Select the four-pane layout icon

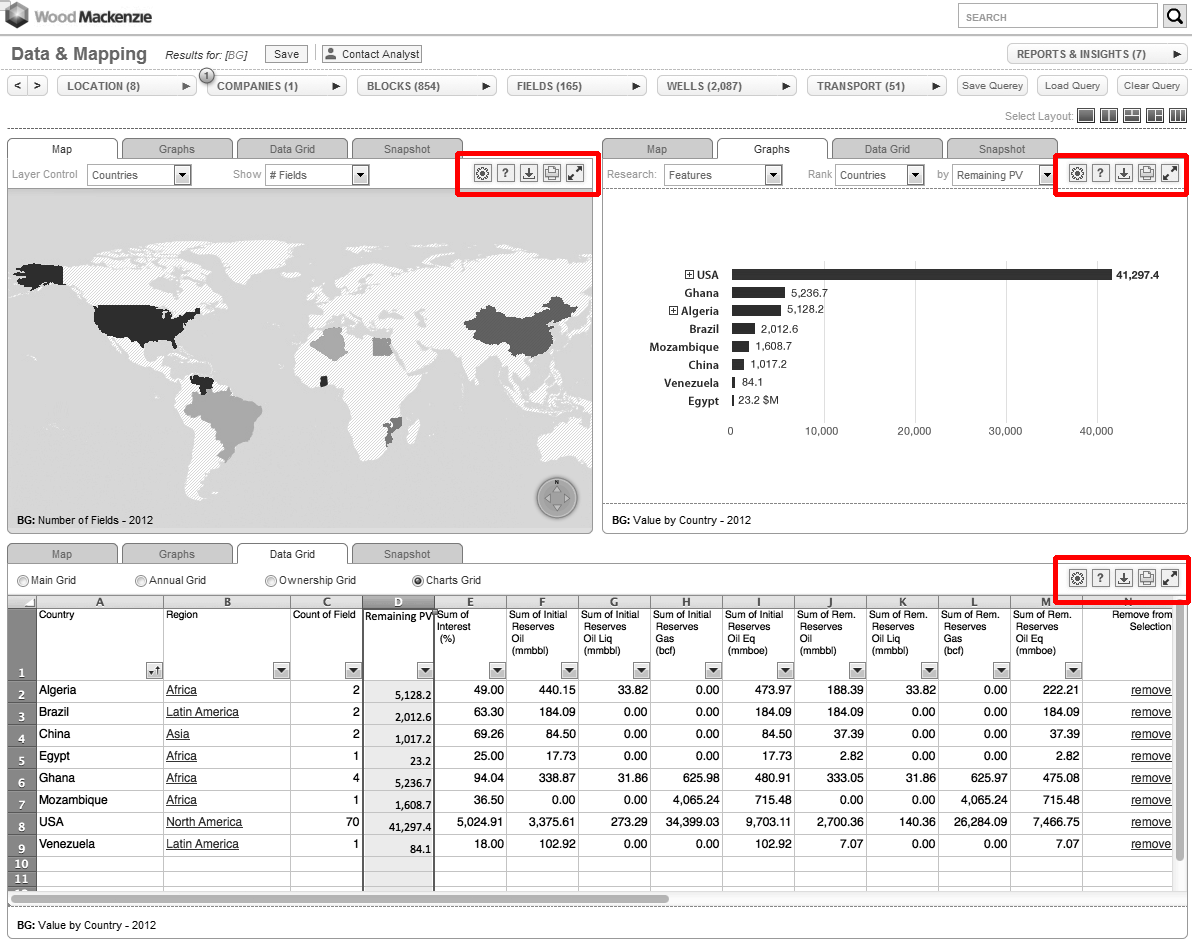click(x=1155, y=116)
